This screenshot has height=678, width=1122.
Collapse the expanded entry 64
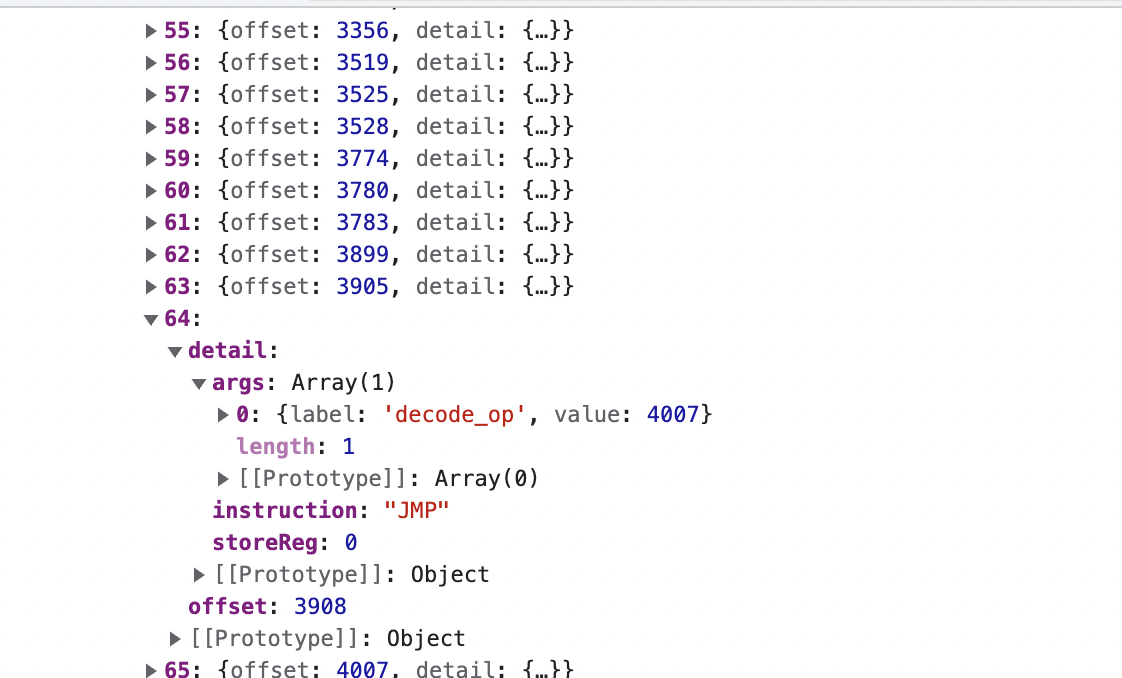pos(151,320)
